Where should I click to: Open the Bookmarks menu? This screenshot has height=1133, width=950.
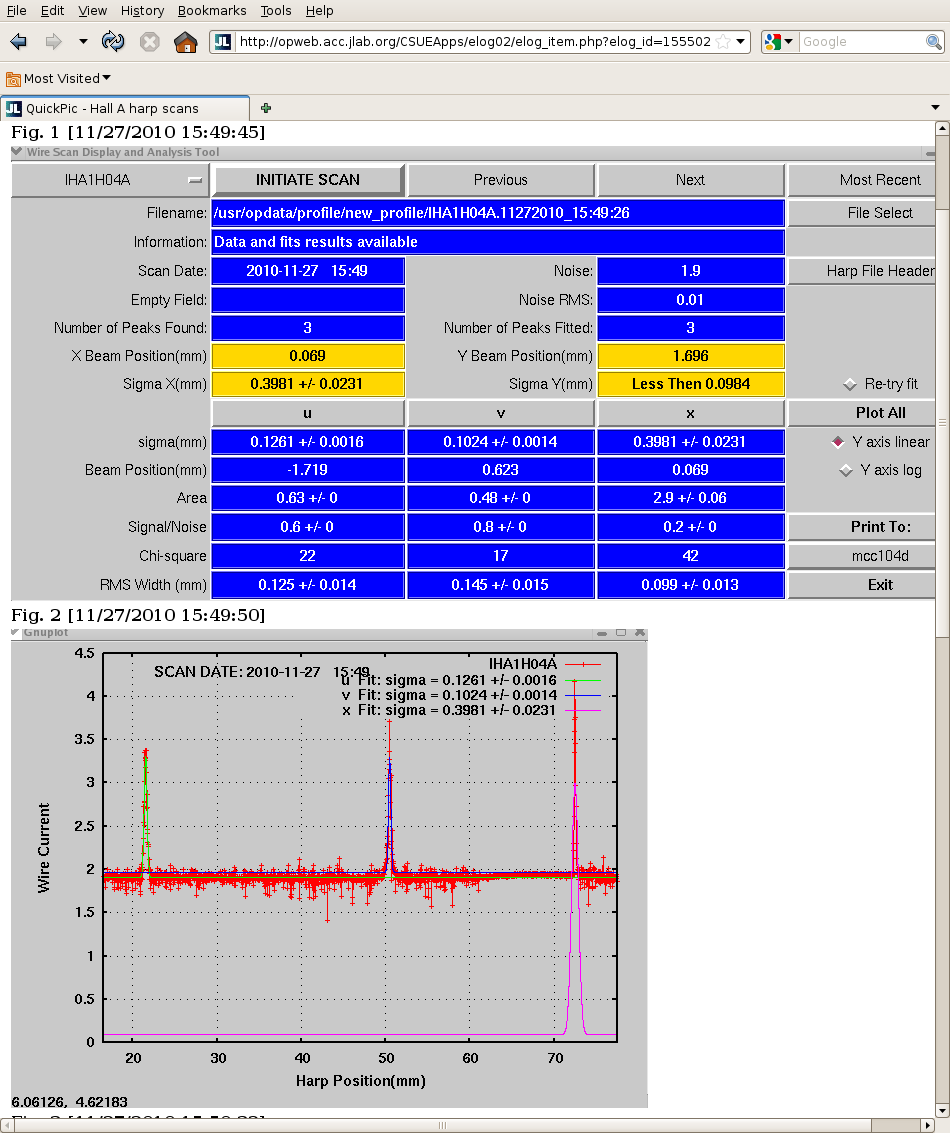pyautogui.click(x=212, y=11)
